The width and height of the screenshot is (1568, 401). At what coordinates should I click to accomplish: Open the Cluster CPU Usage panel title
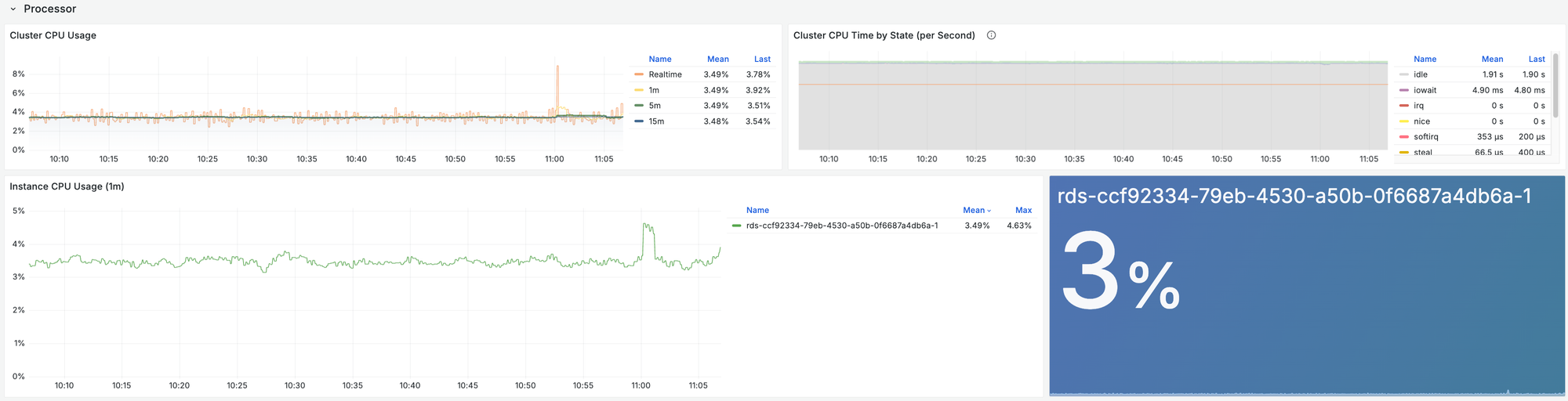(53, 35)
